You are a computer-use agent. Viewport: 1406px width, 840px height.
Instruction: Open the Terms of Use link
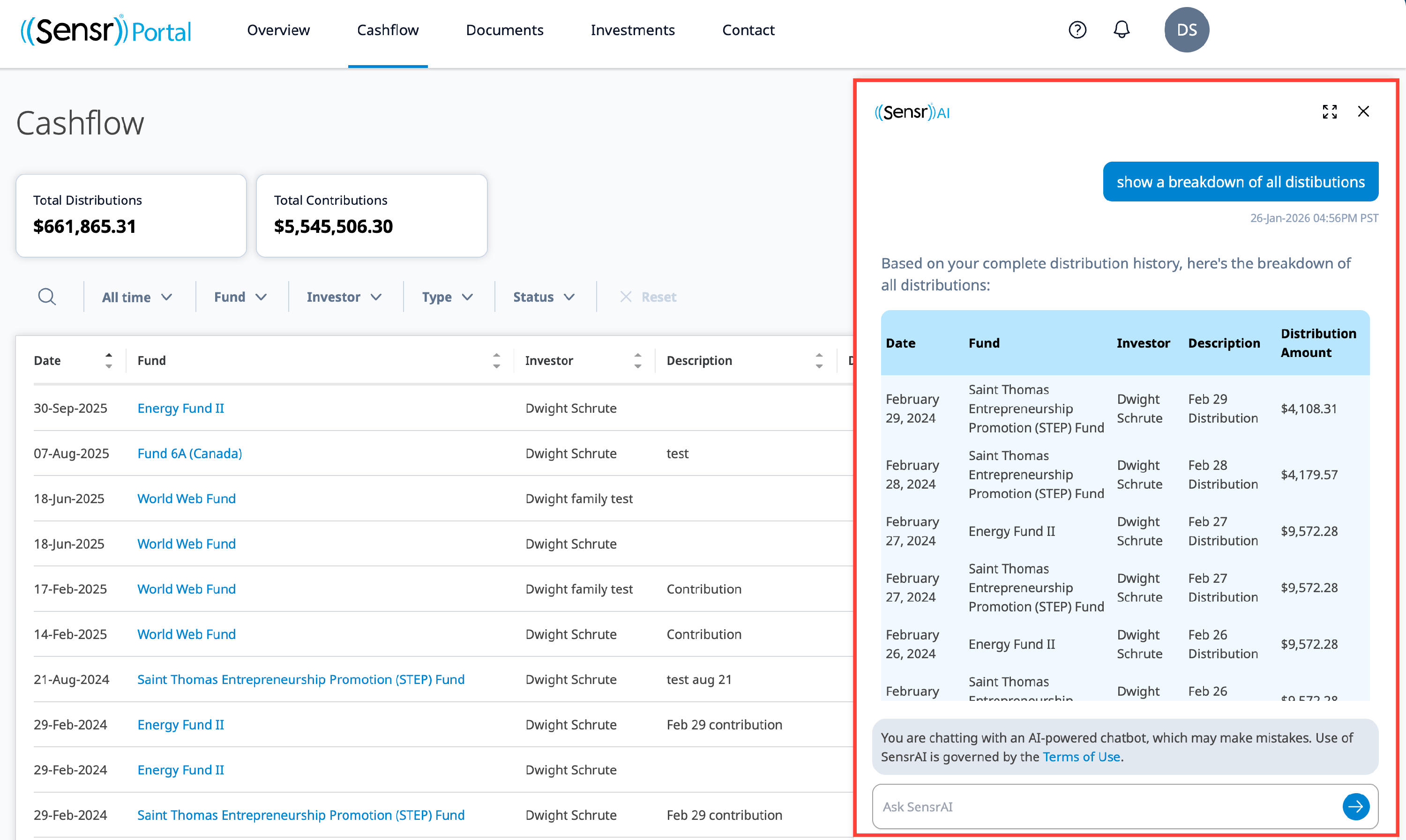click(x=1081, y=757)
